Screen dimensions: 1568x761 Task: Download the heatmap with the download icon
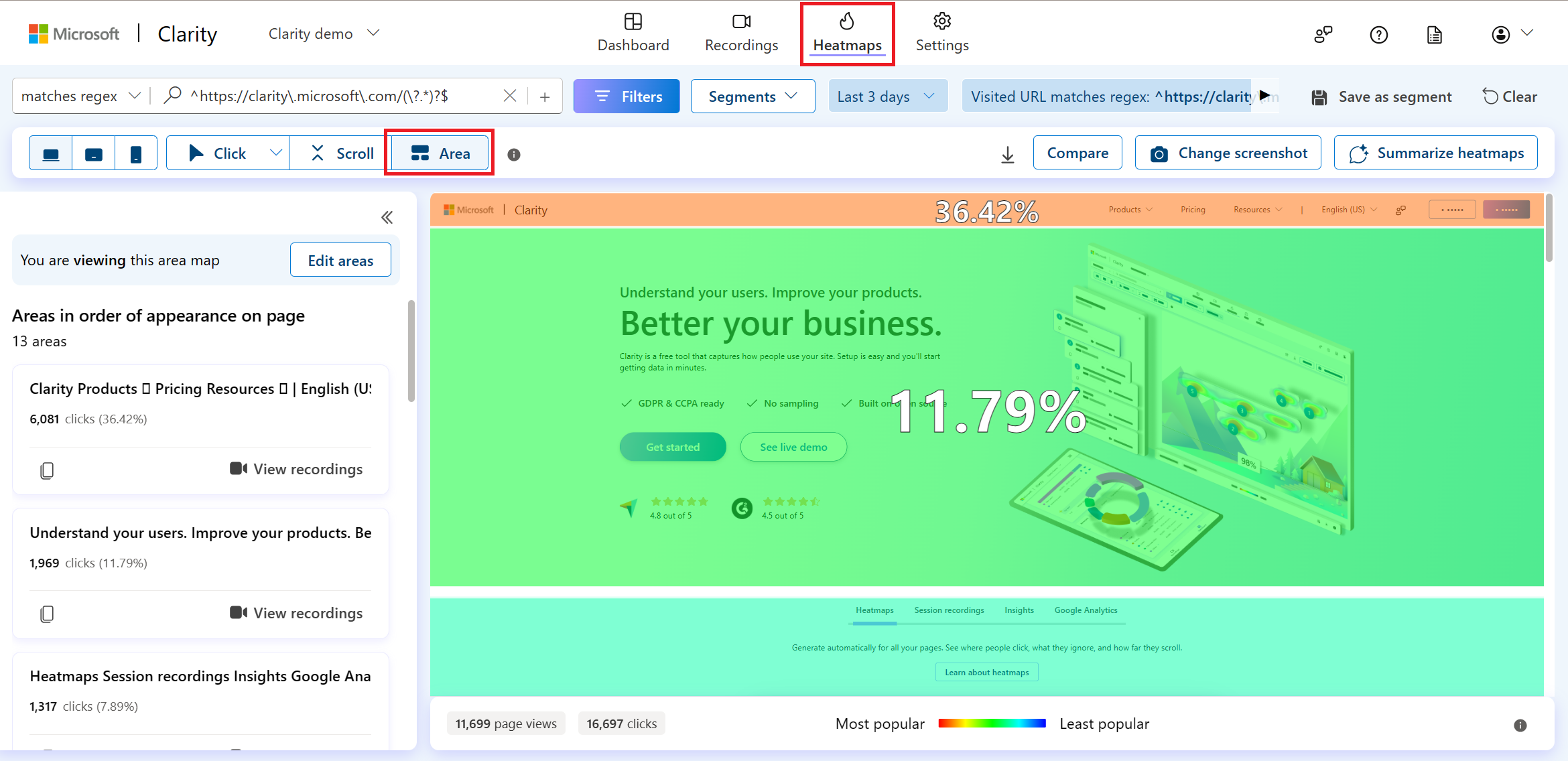click(x=1008, y=155)
